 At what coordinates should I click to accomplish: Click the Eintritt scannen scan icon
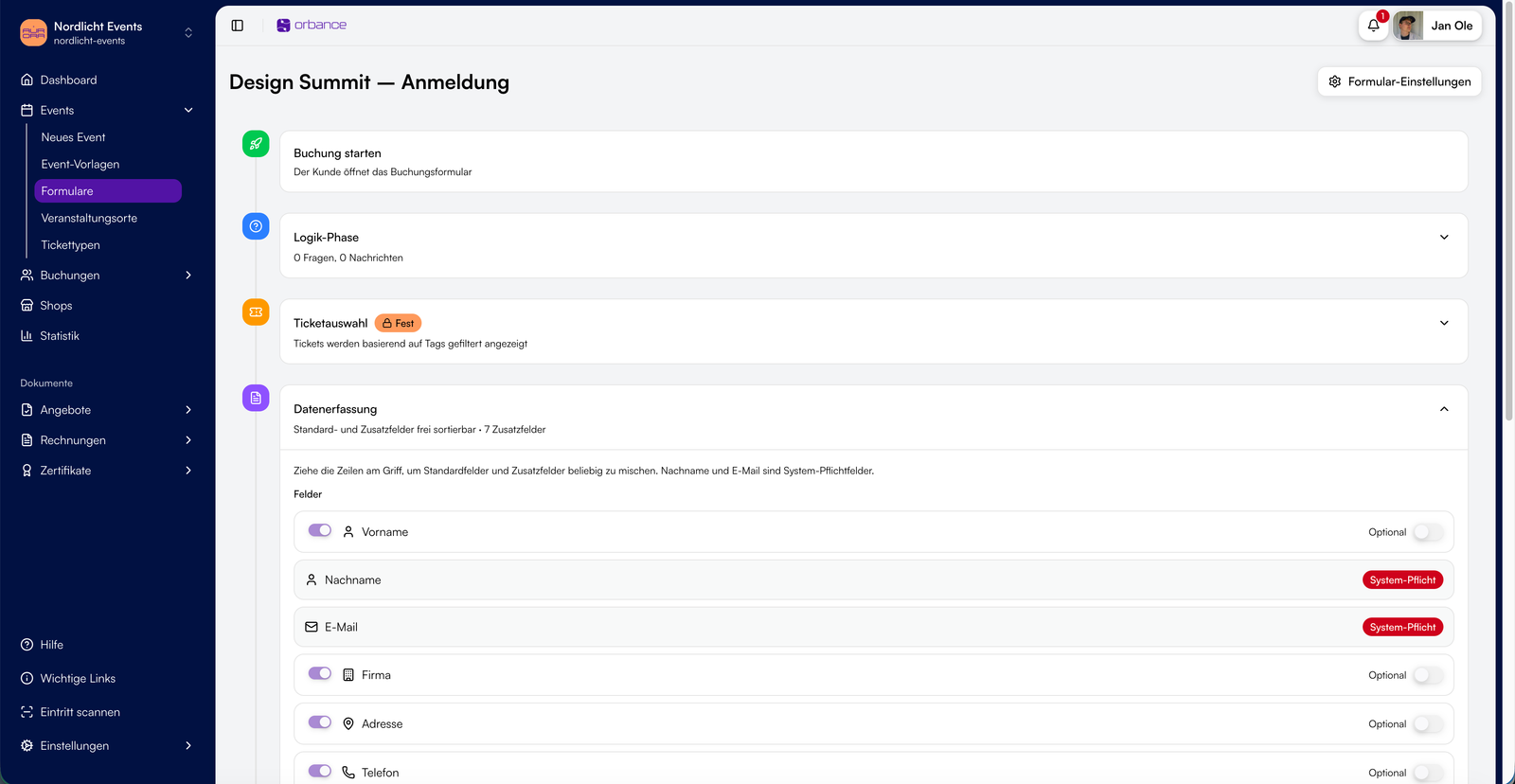coord(27,712)
